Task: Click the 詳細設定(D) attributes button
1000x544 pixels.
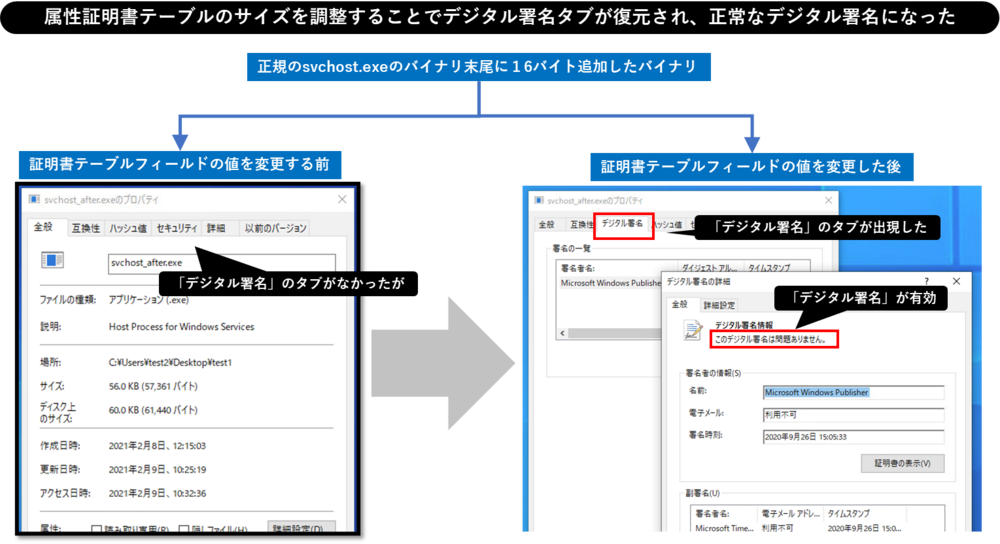Action: click(301, 528)
